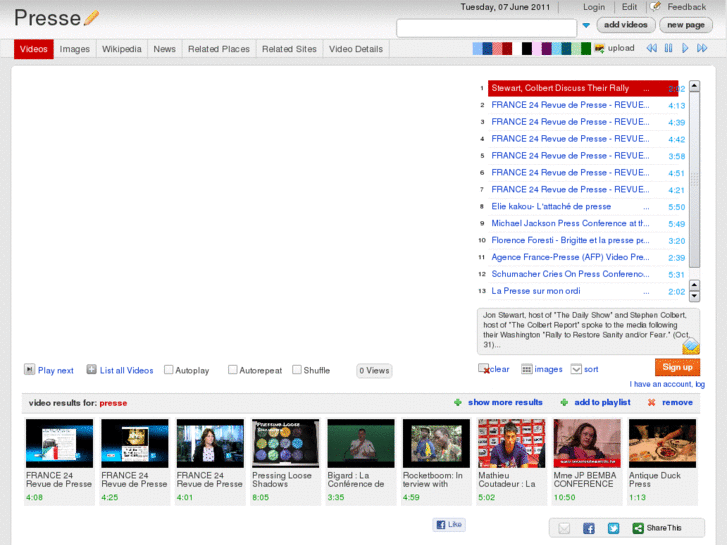Click the show more results link
The width and height of the screenshot is (727, 545).
click(505, 402)
